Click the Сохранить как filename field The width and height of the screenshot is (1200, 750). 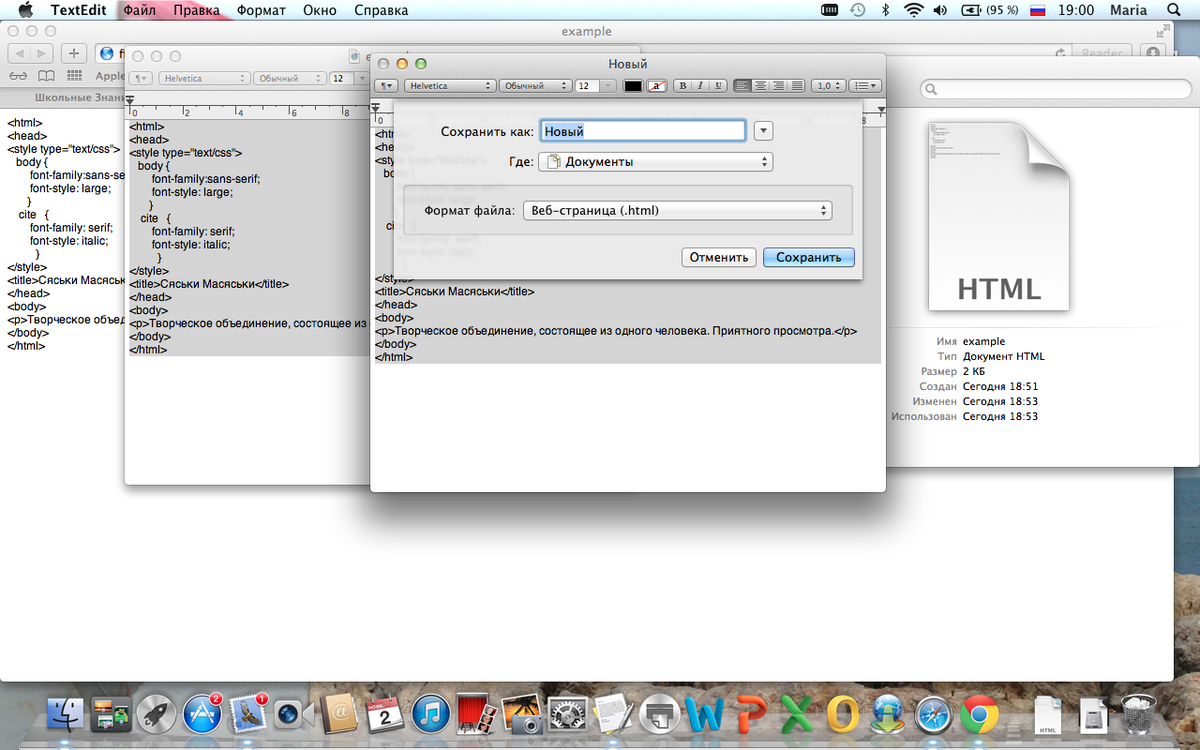(643, 131)
